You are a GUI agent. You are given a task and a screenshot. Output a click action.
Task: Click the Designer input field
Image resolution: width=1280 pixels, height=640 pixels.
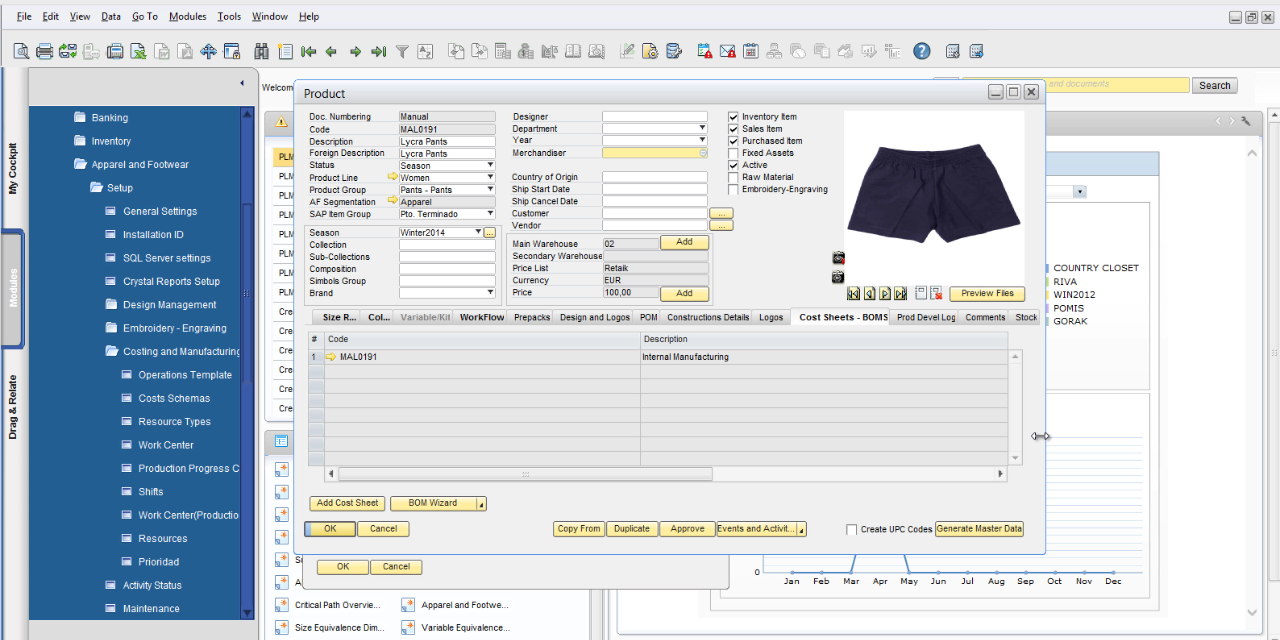click(654, 117)
